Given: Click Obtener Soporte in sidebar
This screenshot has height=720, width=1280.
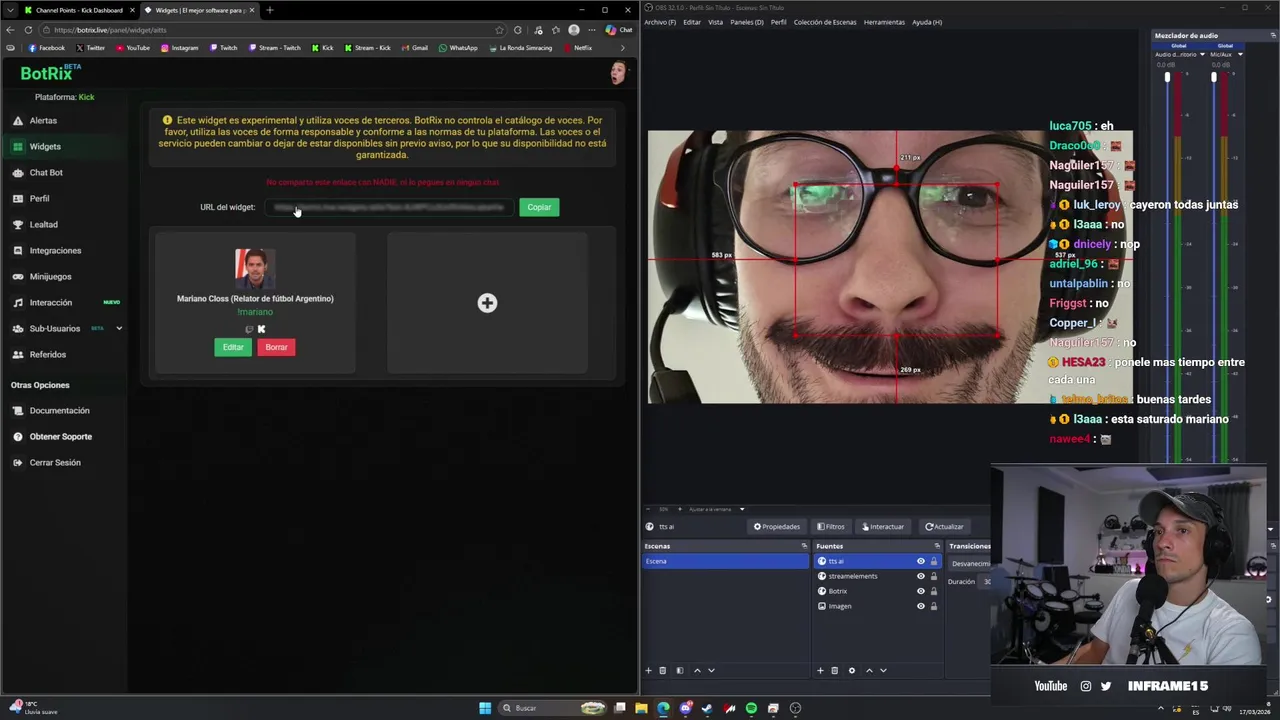Looking at the screenshot, I should coord(60,436).
